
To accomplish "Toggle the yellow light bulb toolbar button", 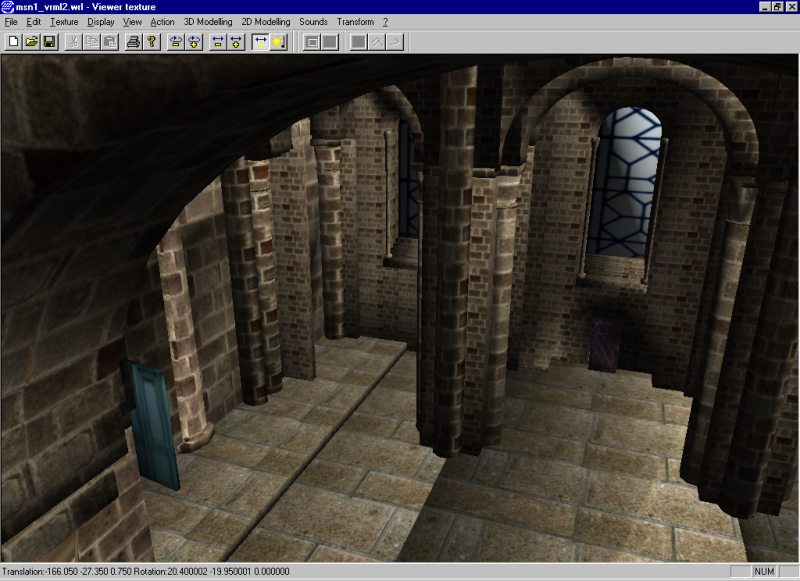I will pyautogui.click(x=278, y=42).
